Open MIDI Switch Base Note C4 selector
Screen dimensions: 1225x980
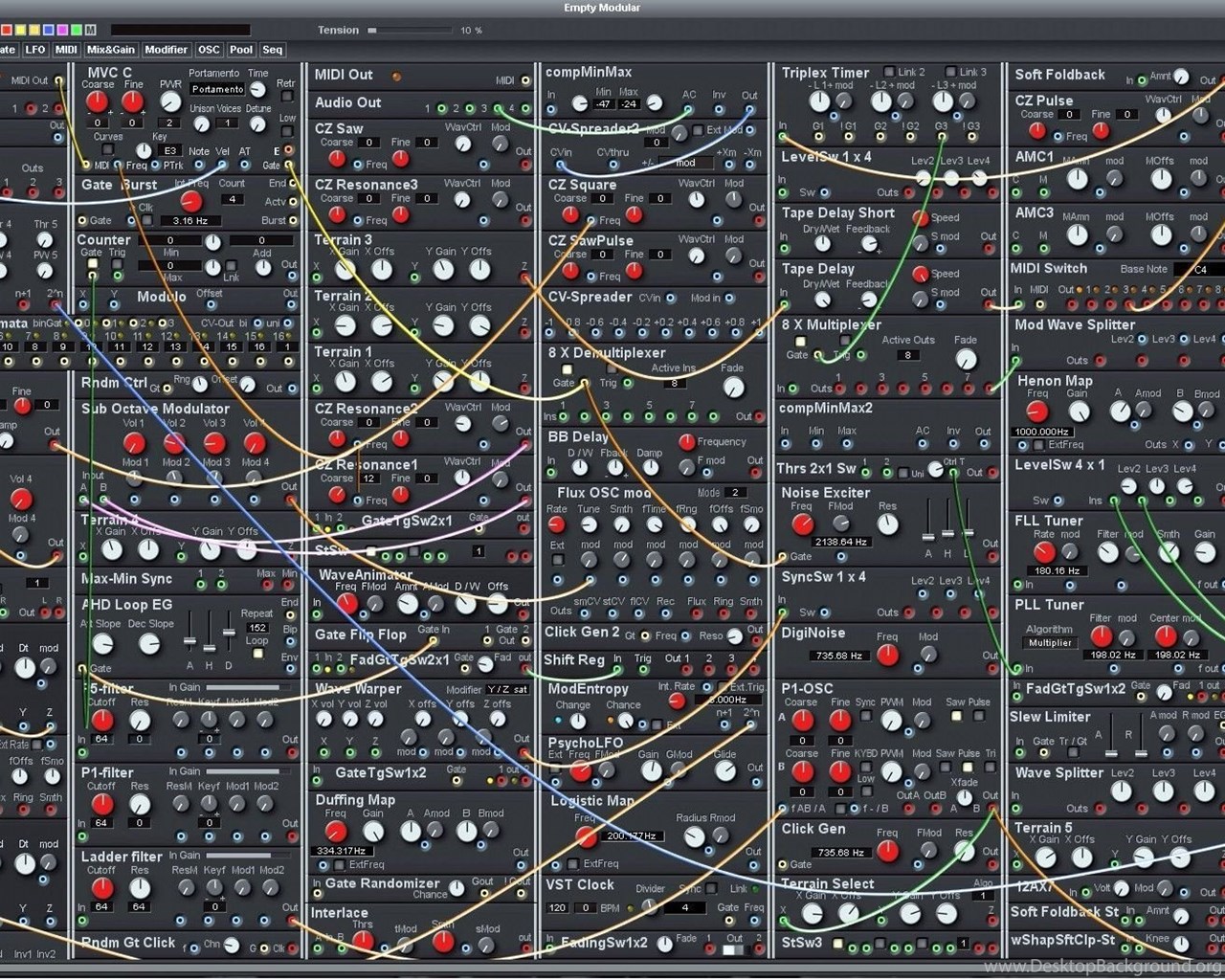1198,269
